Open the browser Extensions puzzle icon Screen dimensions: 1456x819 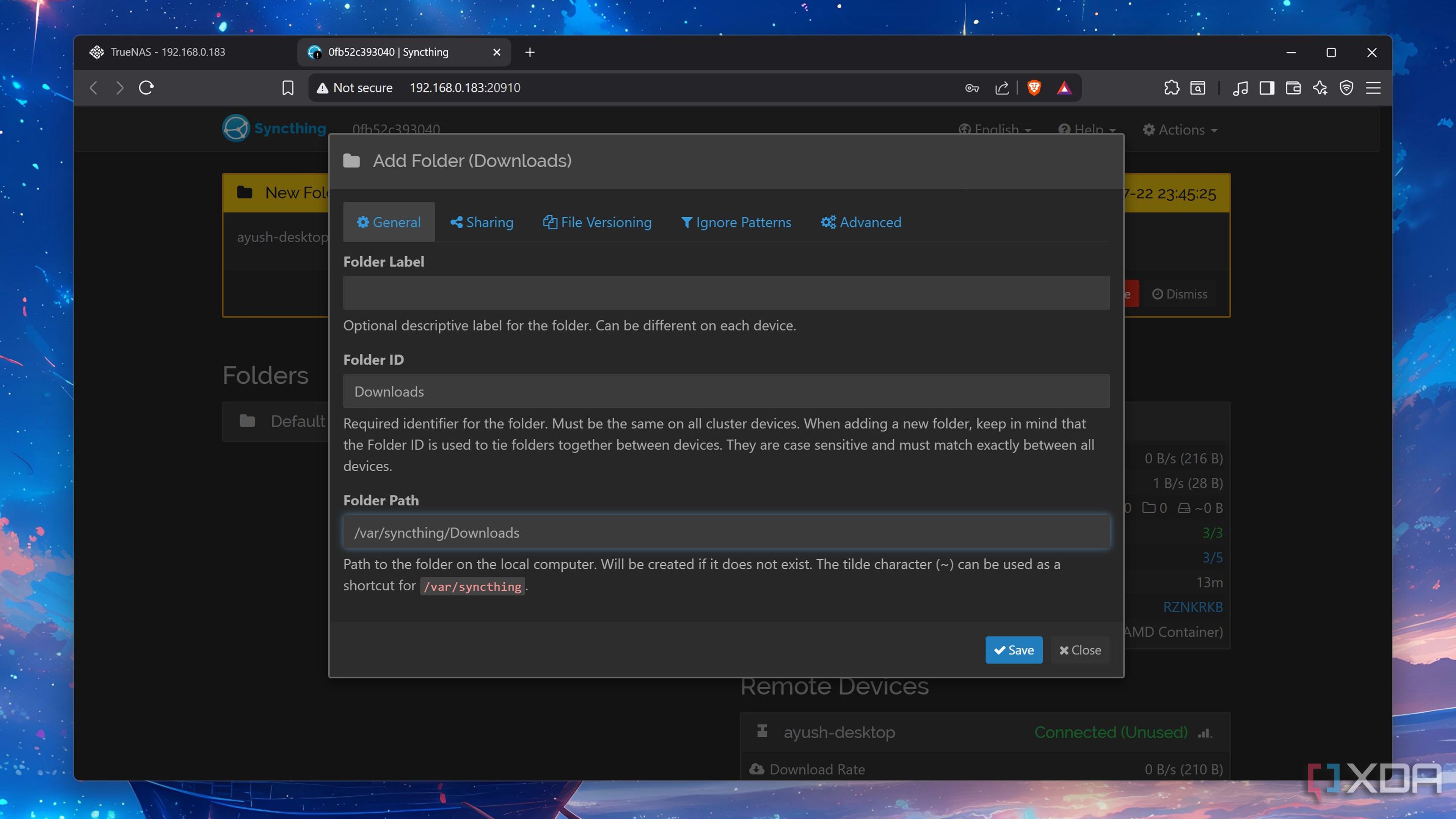pos(1172,88)
